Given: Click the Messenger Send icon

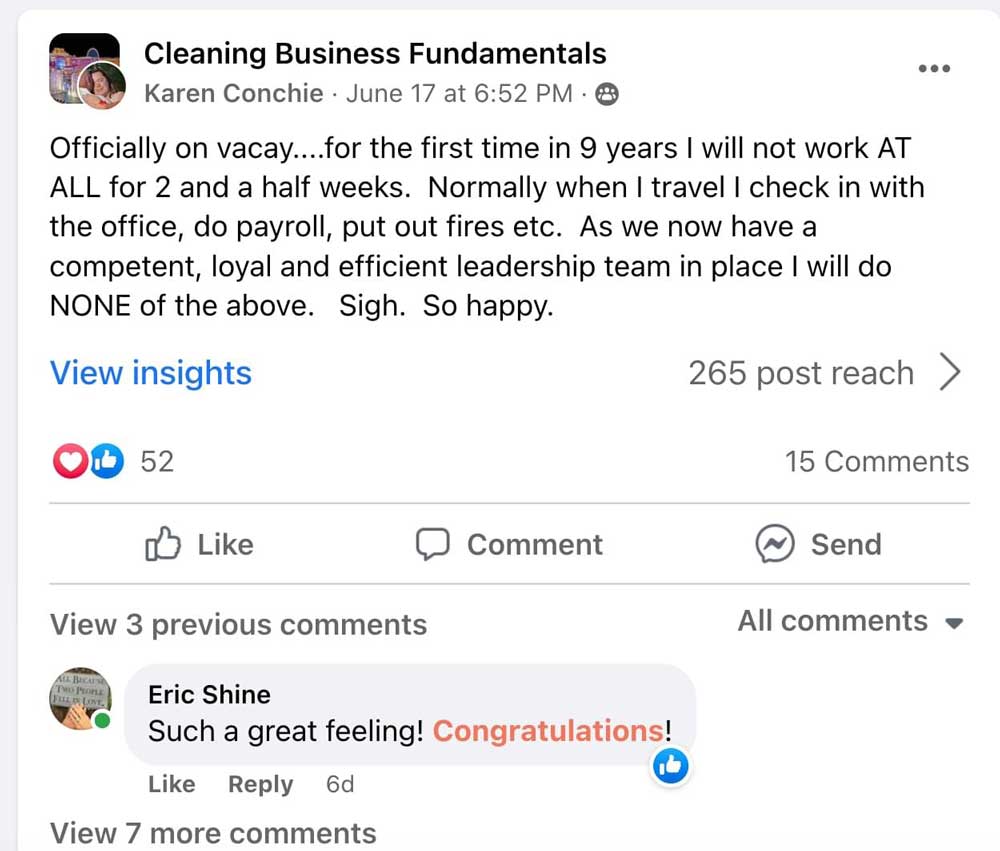Looking at the screenshot, I should pos(775,545).
